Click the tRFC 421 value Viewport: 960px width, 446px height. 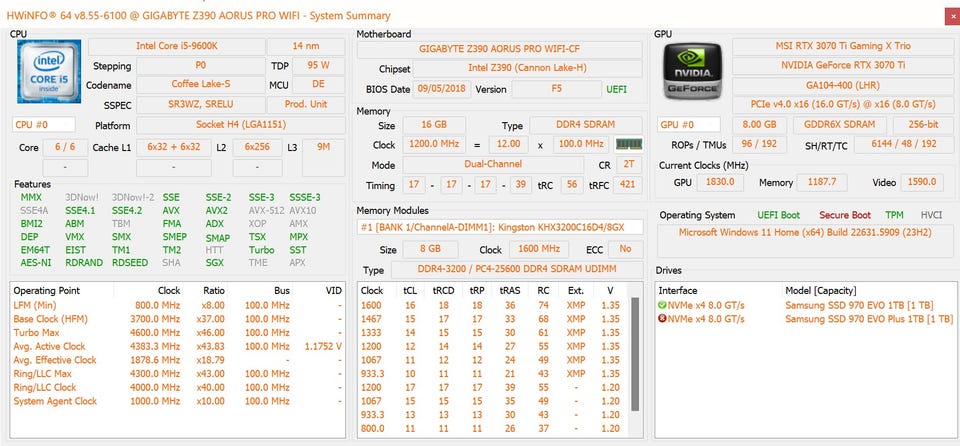point(629,184)
